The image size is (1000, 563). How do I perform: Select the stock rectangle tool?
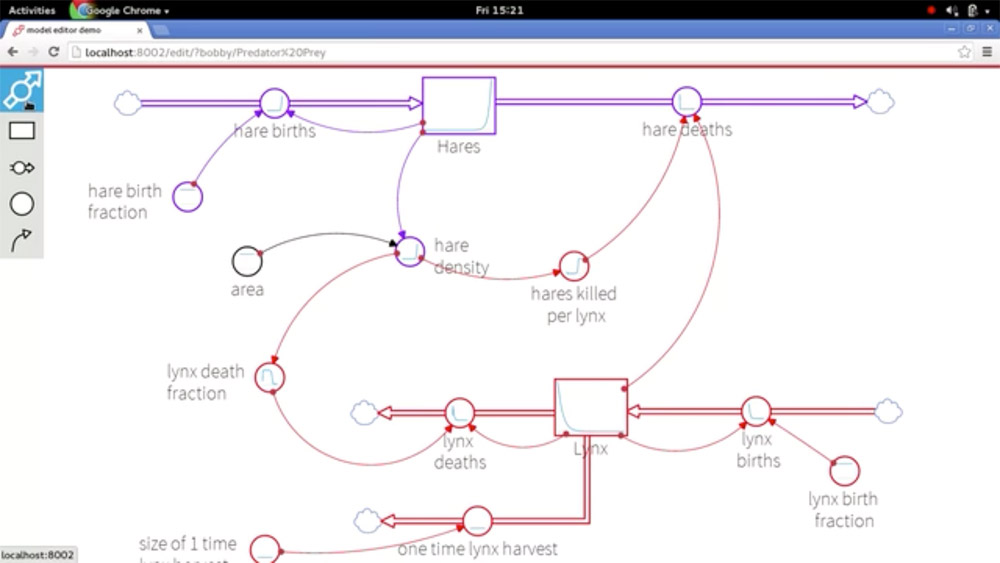(22, 131)
